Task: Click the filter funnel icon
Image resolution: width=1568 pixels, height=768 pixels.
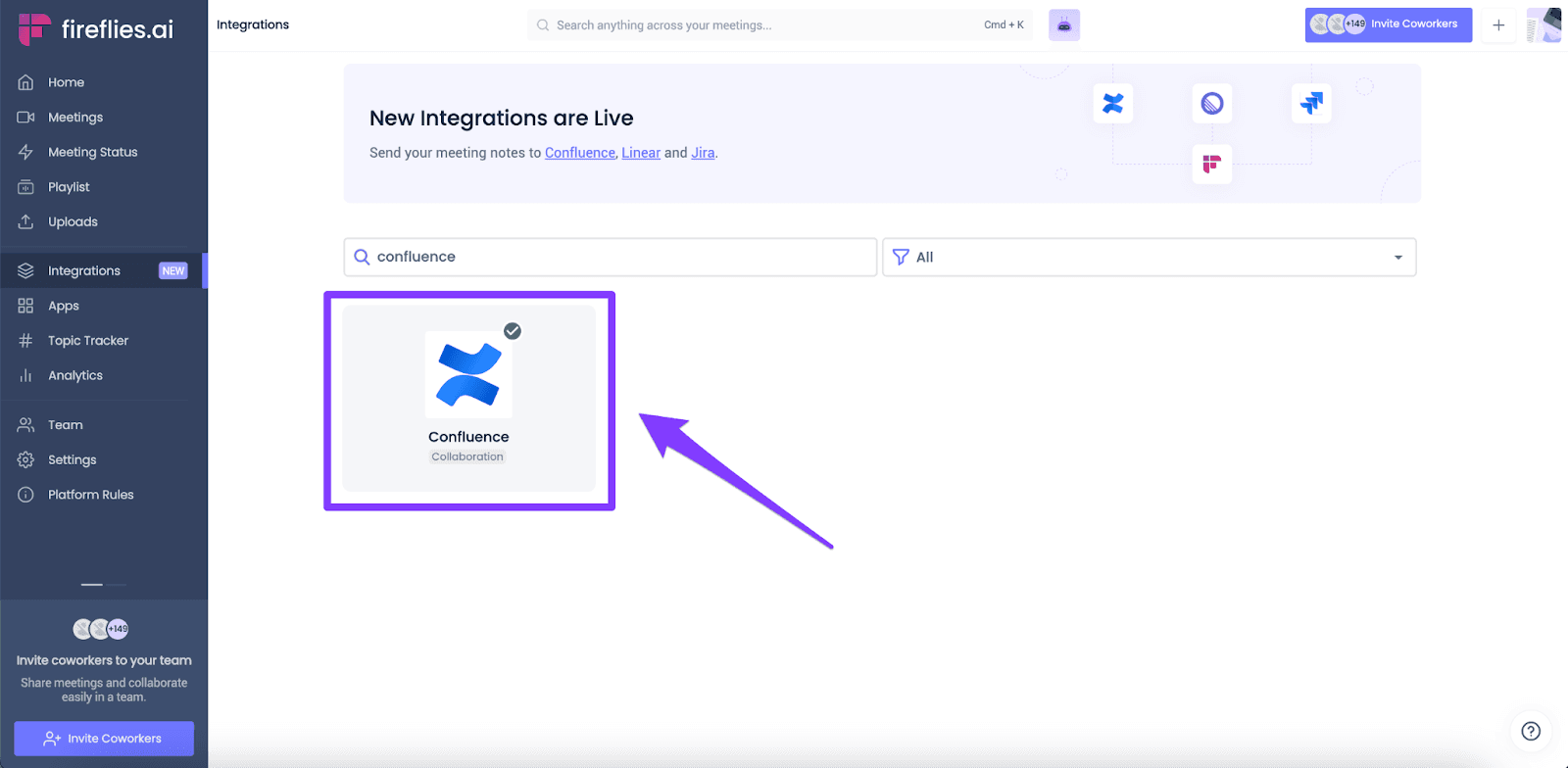Action: [901, 257]
